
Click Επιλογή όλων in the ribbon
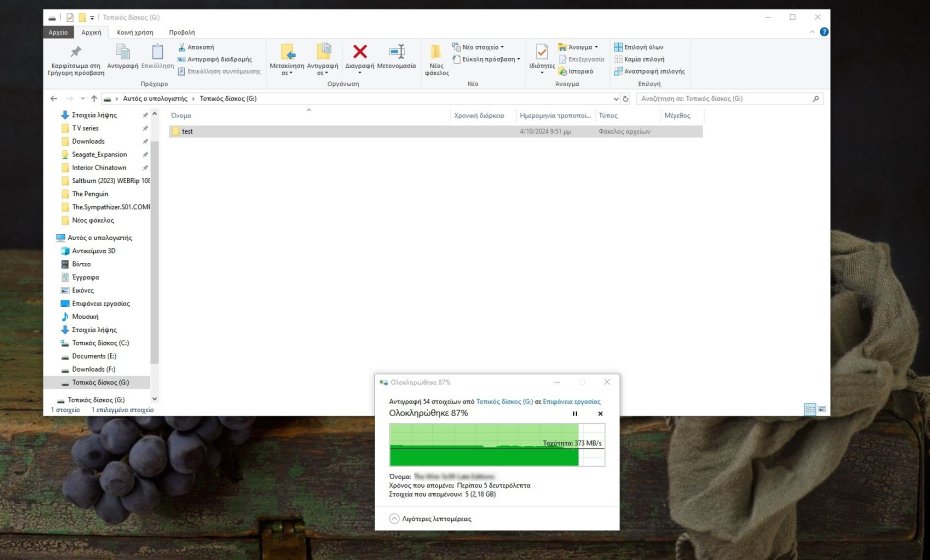coord(639,47)
